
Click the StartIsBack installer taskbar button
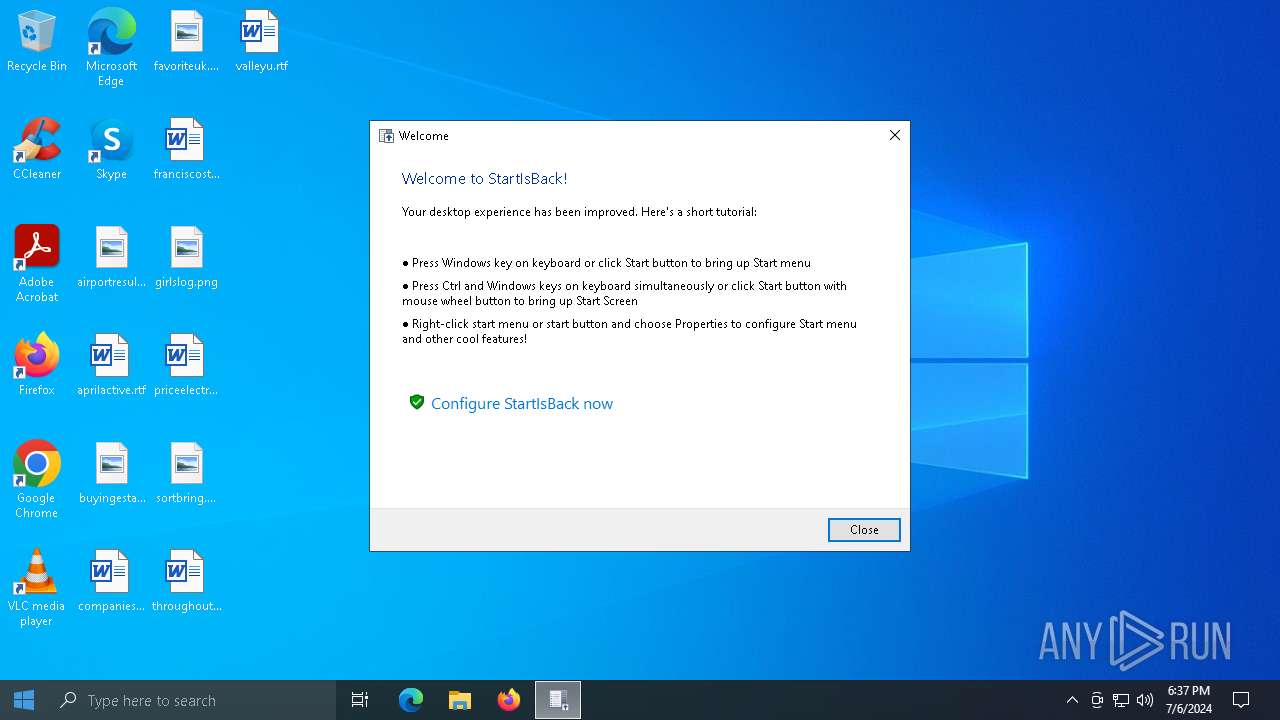[558, 700]
